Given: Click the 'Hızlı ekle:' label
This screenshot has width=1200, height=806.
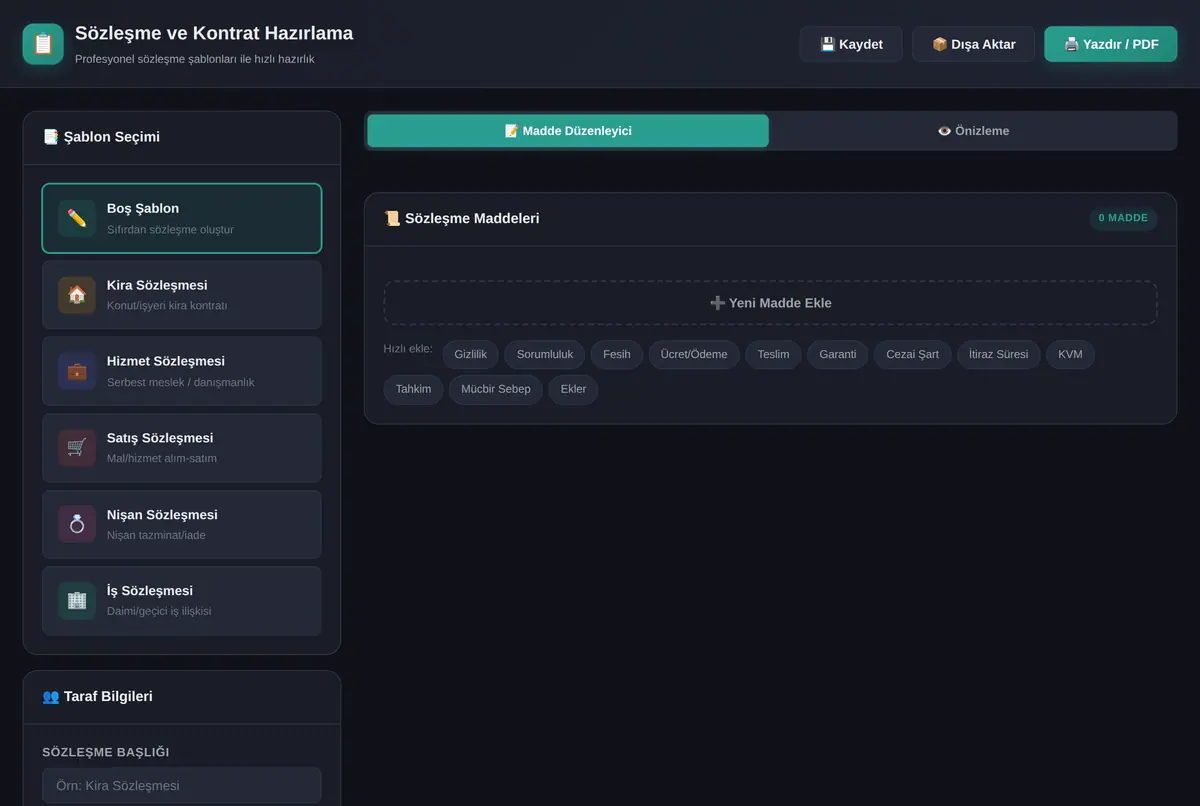Looking at the screenshot, I should tap(408, 349).
